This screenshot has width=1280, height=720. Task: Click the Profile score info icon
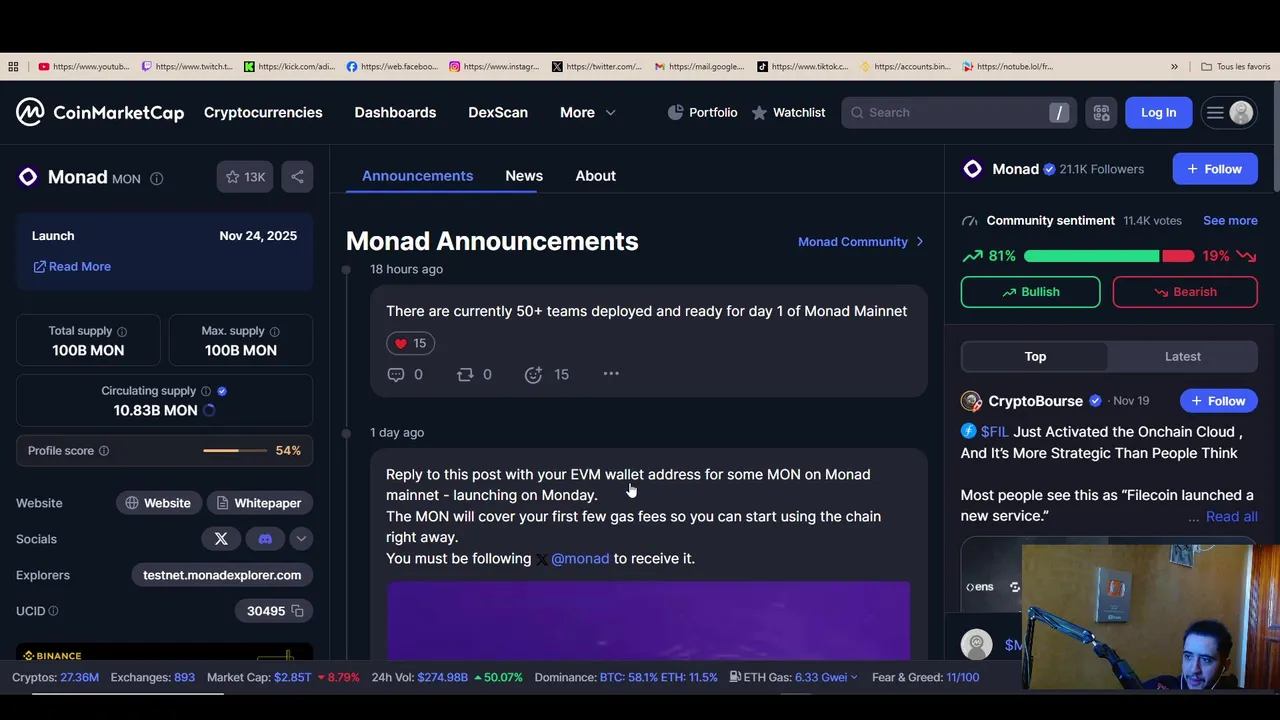(x=104, y=451)
